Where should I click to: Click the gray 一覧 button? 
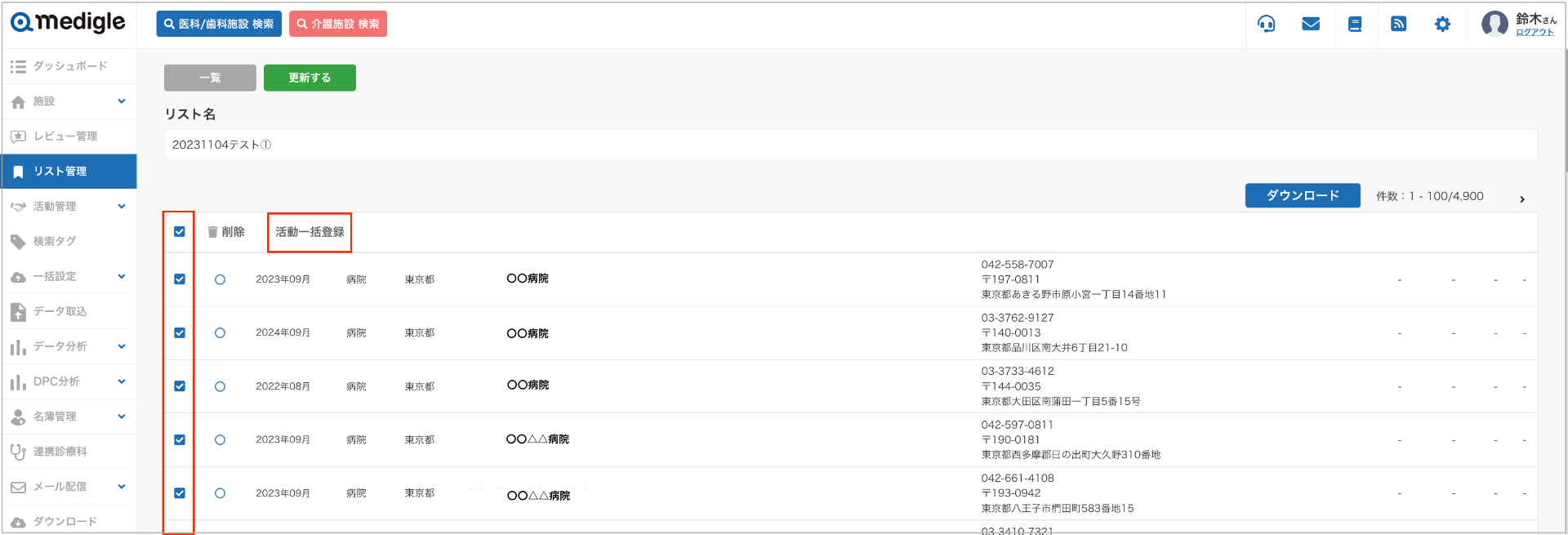[210, 78]
